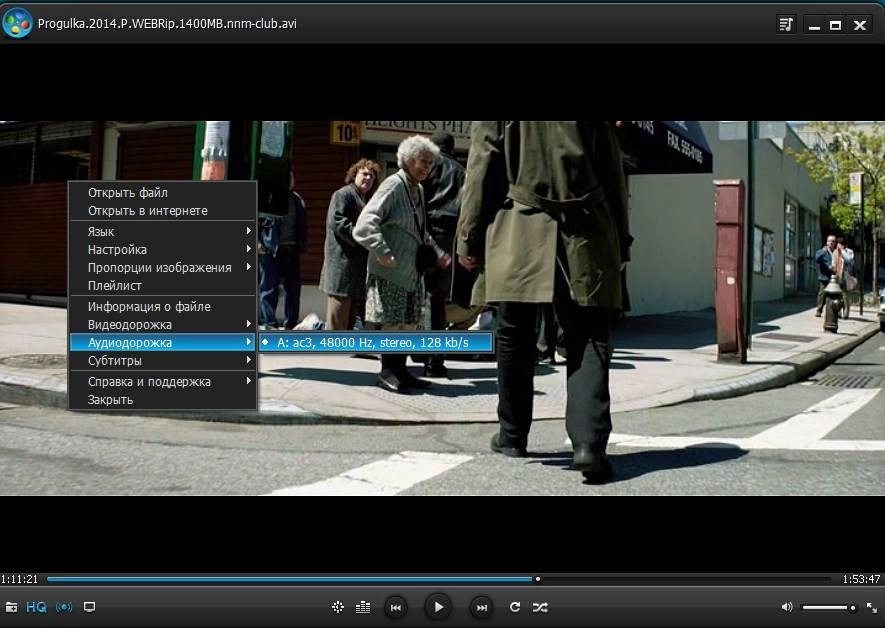
Task: Expand the 'Субтитры' submenu
Action: tap(163, 361)
